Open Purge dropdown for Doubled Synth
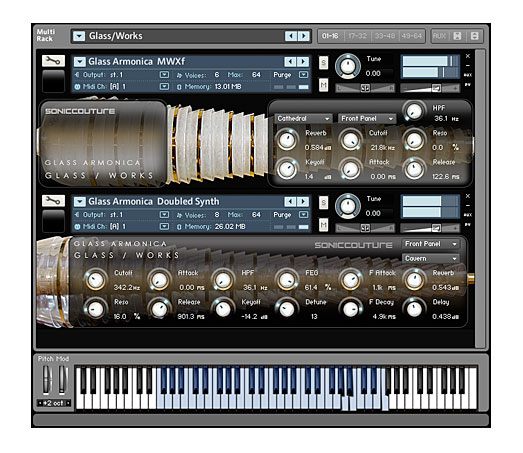The height and width of the screenshot is (453, 523). [x=303, y=214]
